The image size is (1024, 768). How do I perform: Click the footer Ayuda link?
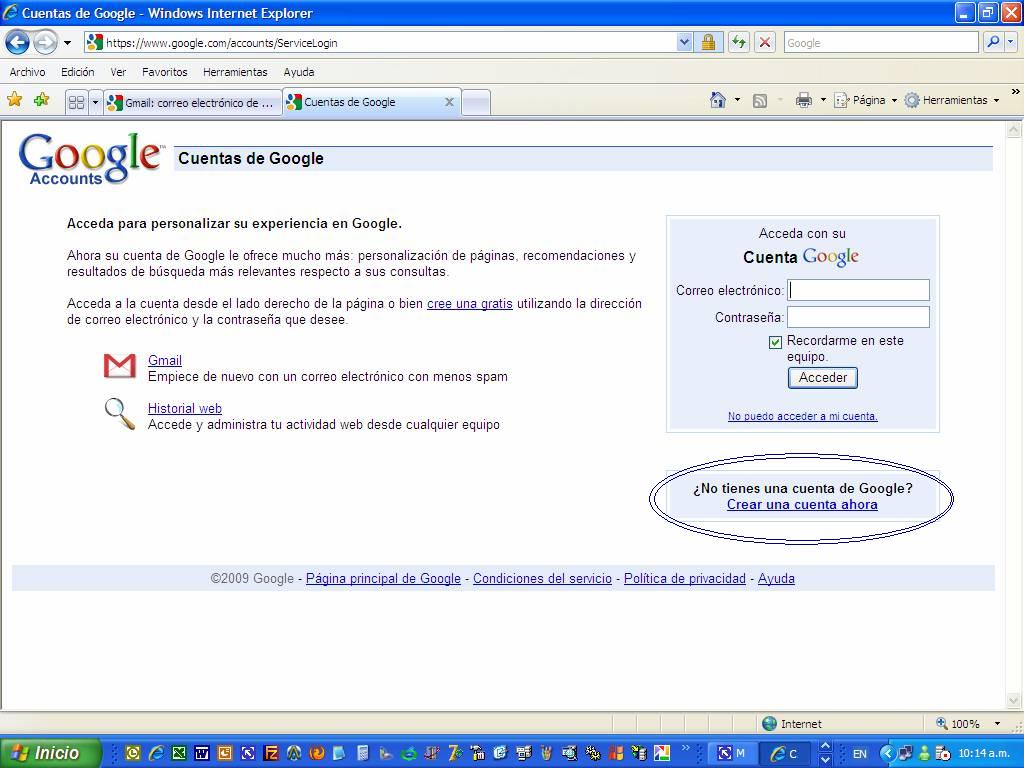776,579
